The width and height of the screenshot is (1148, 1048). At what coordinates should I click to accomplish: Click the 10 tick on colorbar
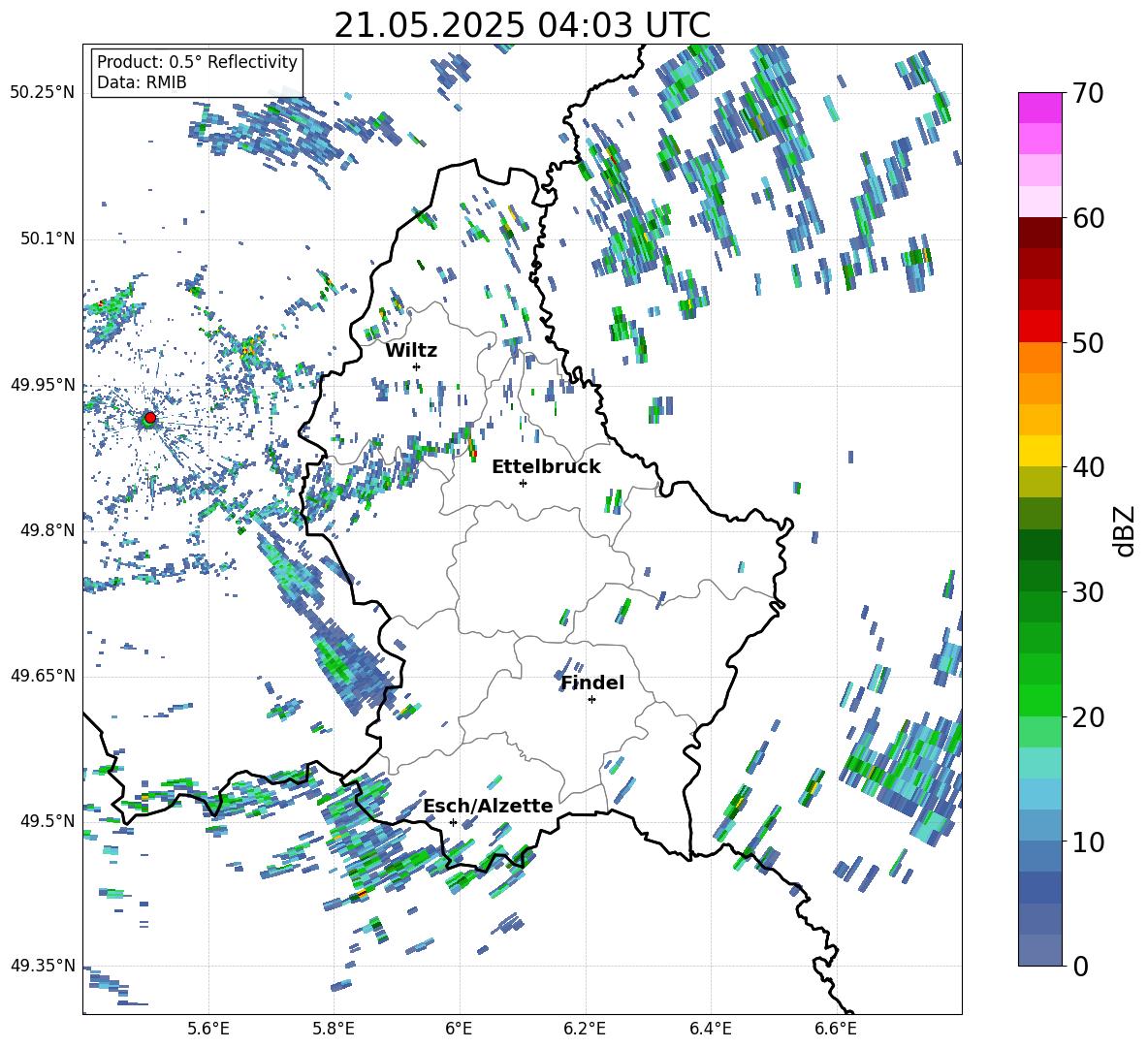tap(1088, 842)
